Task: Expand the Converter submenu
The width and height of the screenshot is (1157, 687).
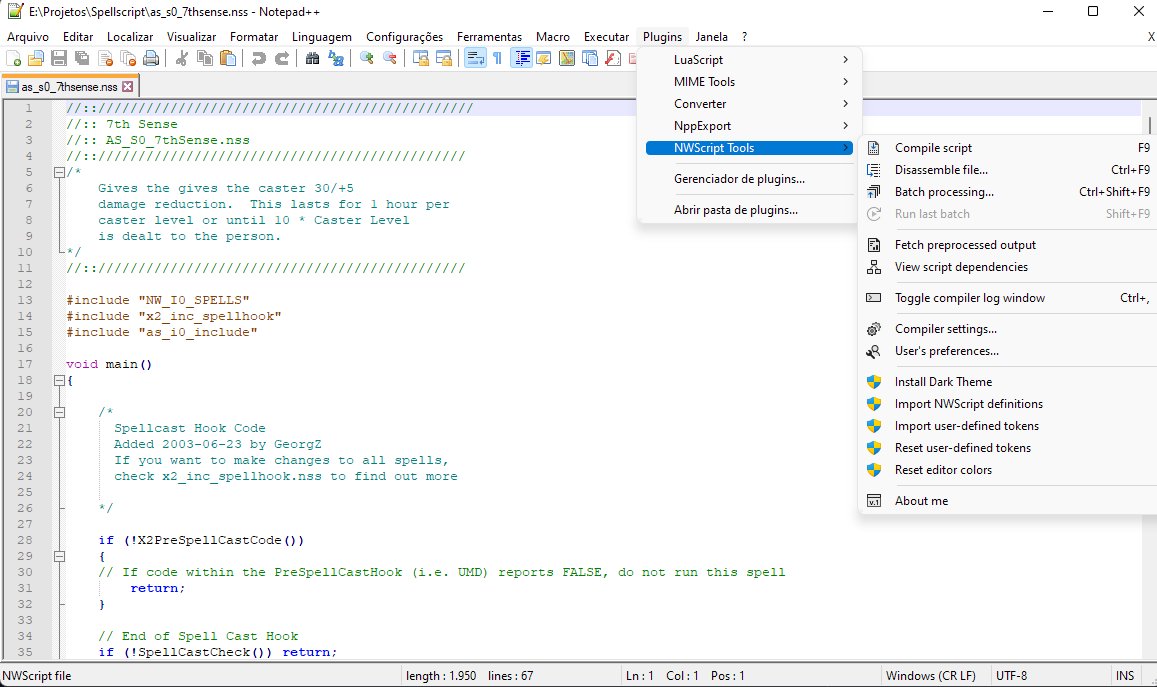Action: [749, 104]
